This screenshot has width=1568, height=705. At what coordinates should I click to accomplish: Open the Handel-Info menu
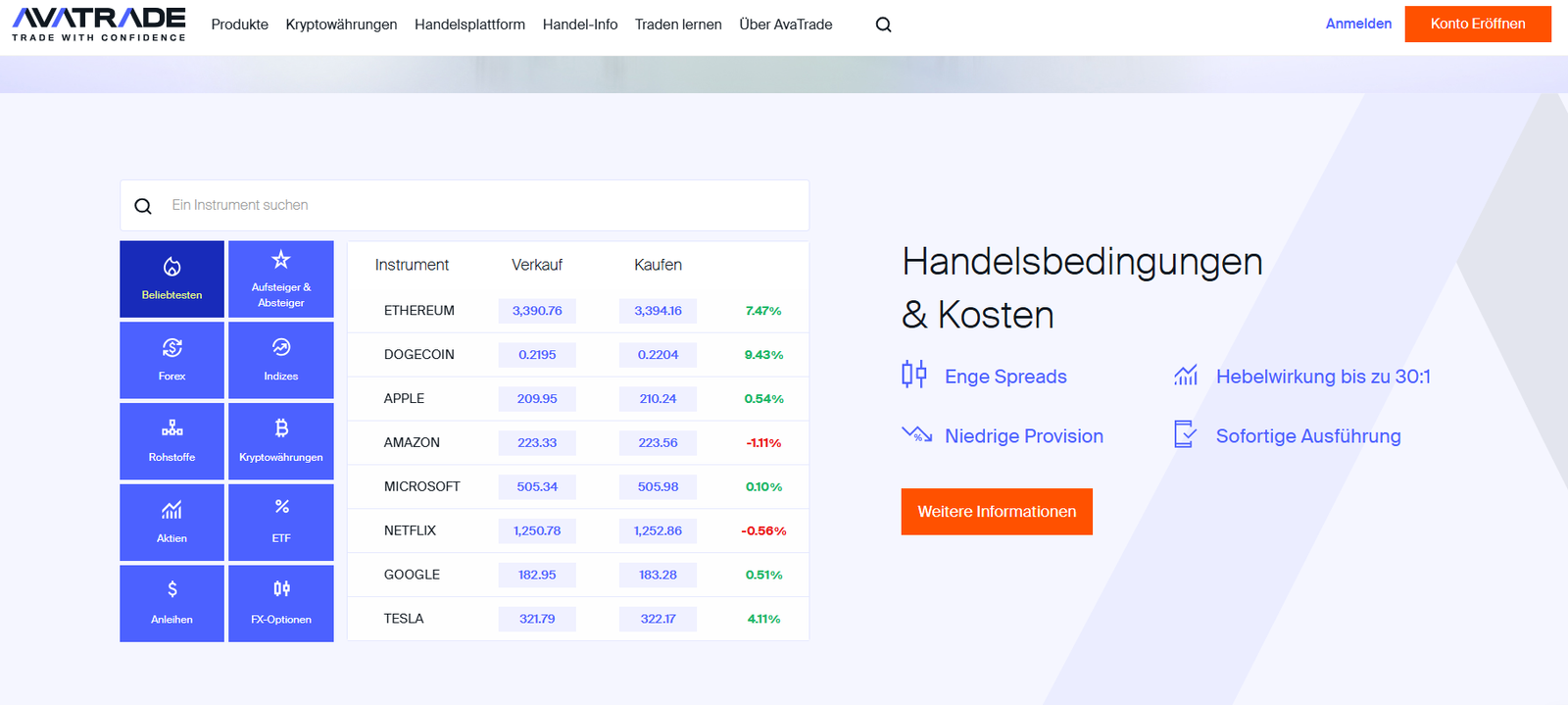(580, 25)
